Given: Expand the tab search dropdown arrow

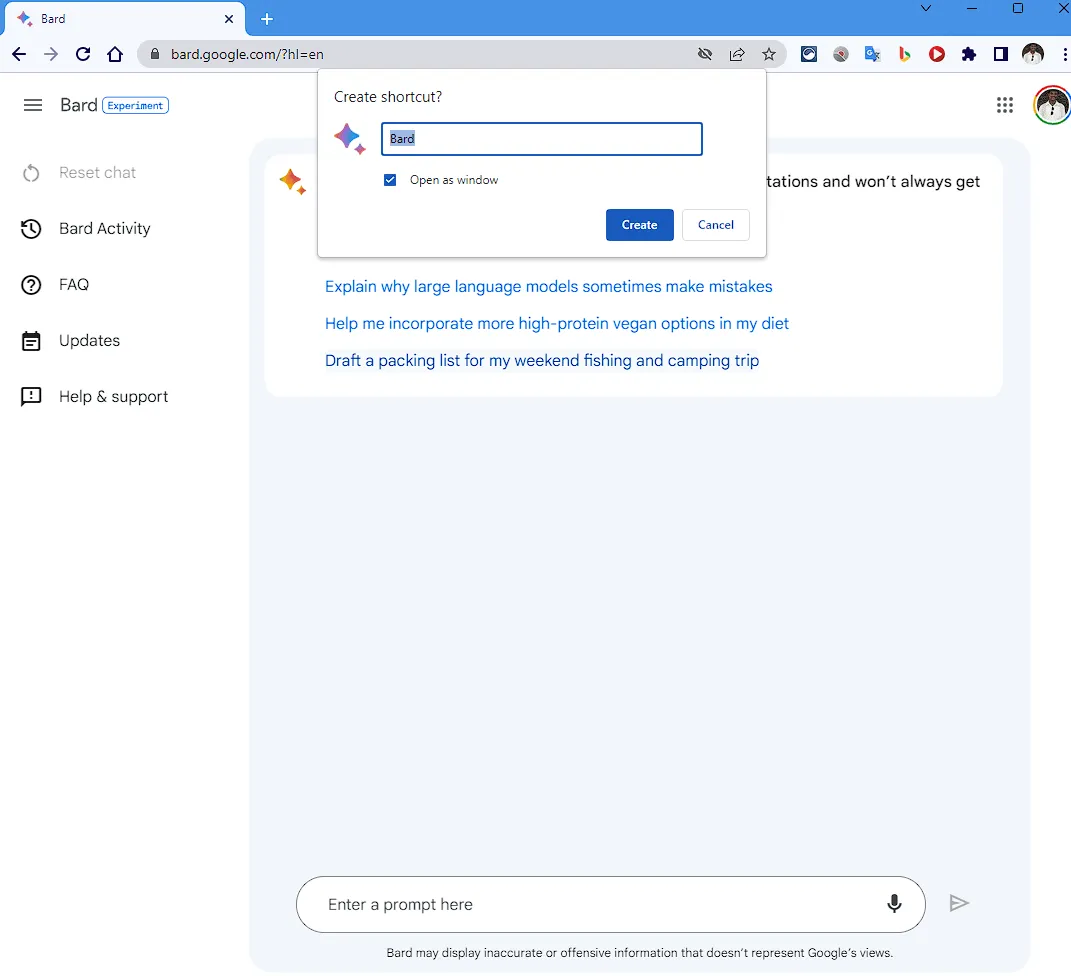Looking at the screenshot, I should pos(925,8).
